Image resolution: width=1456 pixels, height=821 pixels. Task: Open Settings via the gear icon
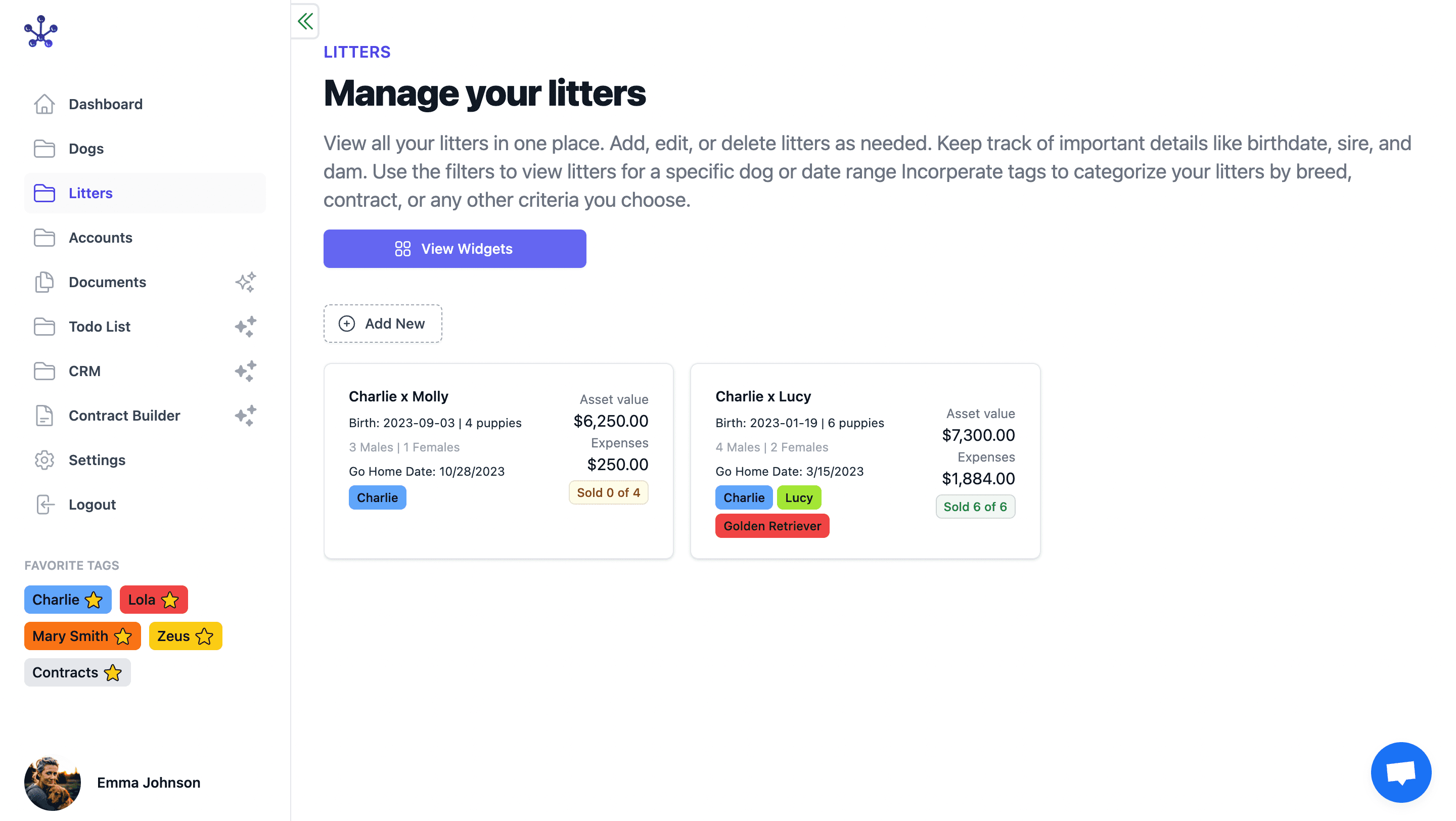pyautogui.click(x=44, y=460)
